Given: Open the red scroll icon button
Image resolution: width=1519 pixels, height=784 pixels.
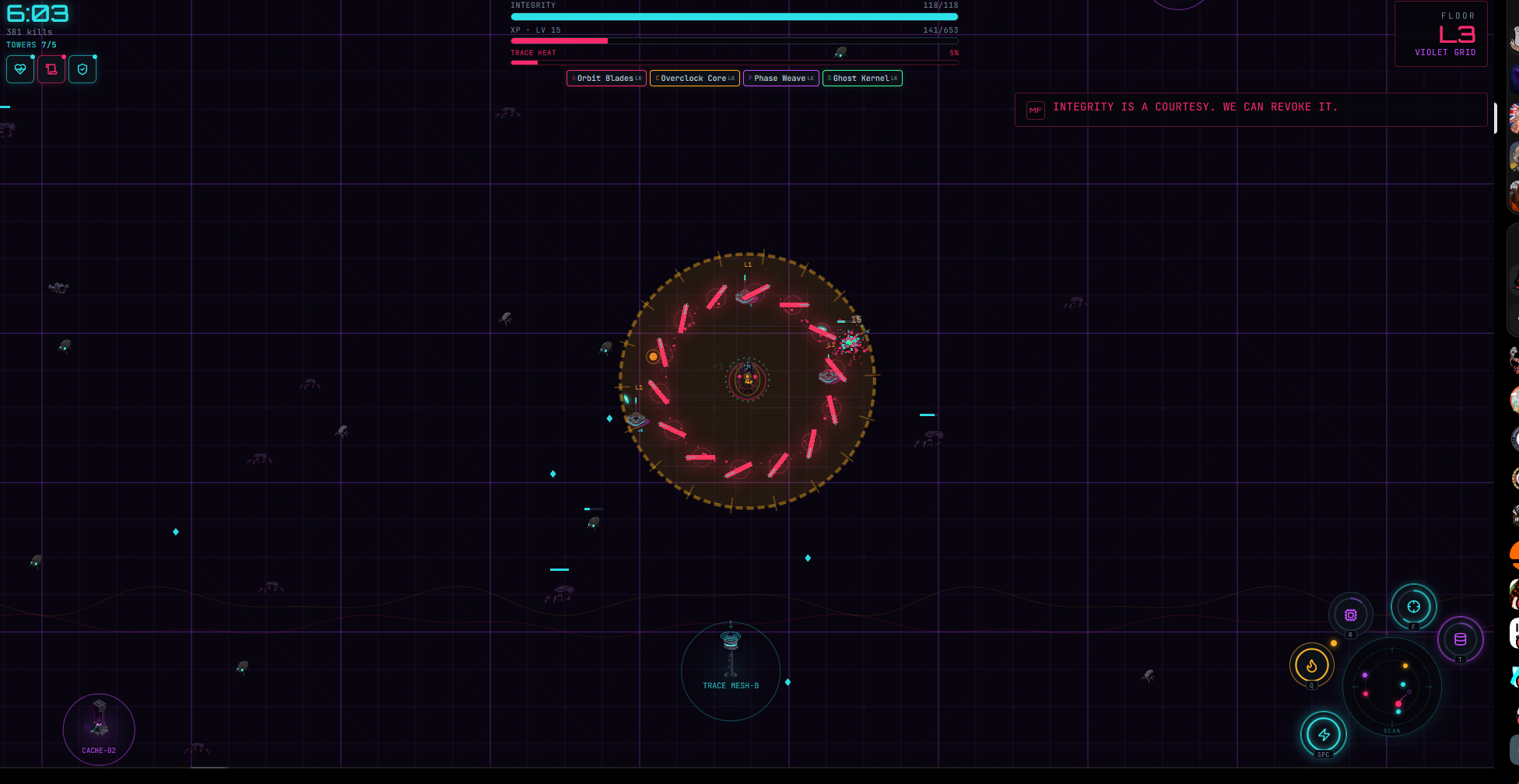Looking at the screenshot, I should (51, 69).
